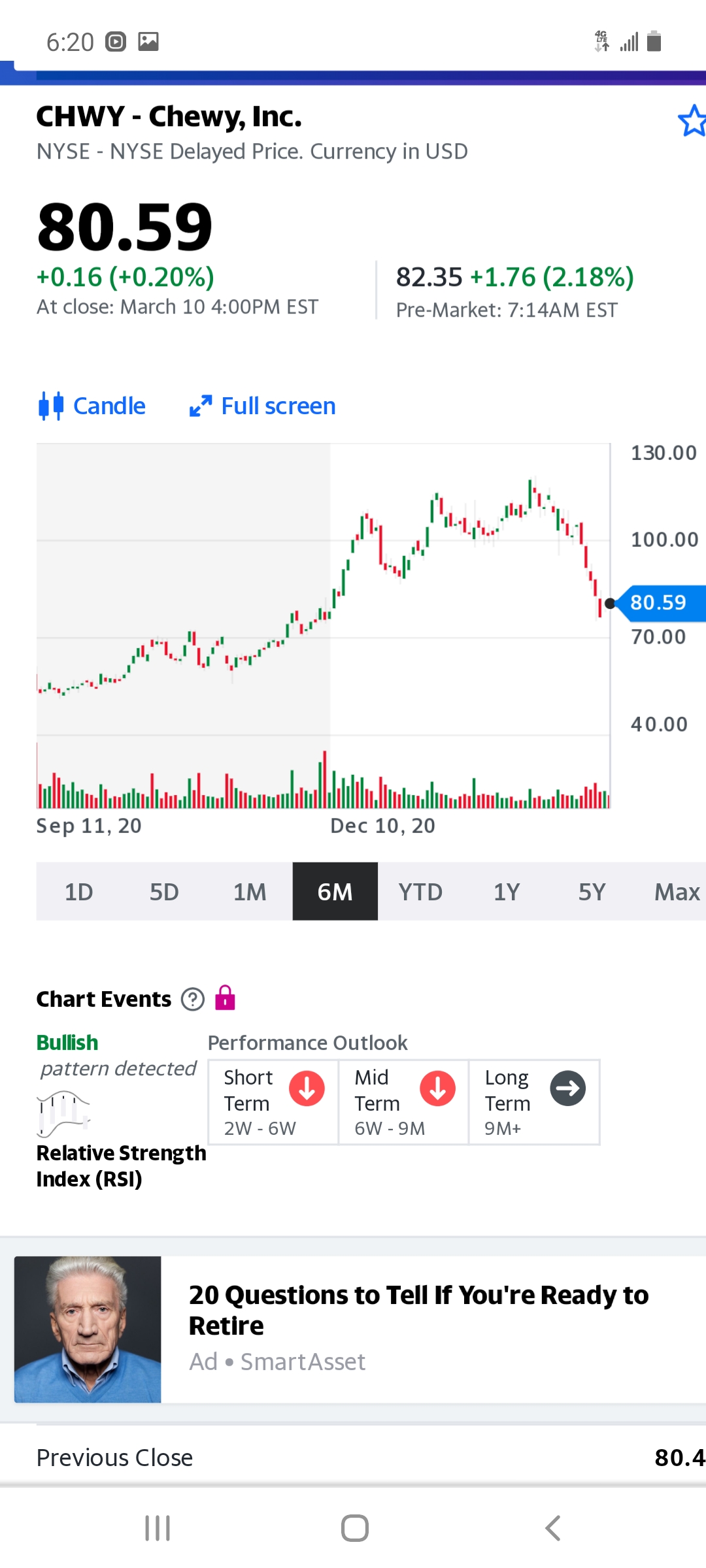706x1568 pixels.
Task: Open Android recent apps button
Action: 158,1528
